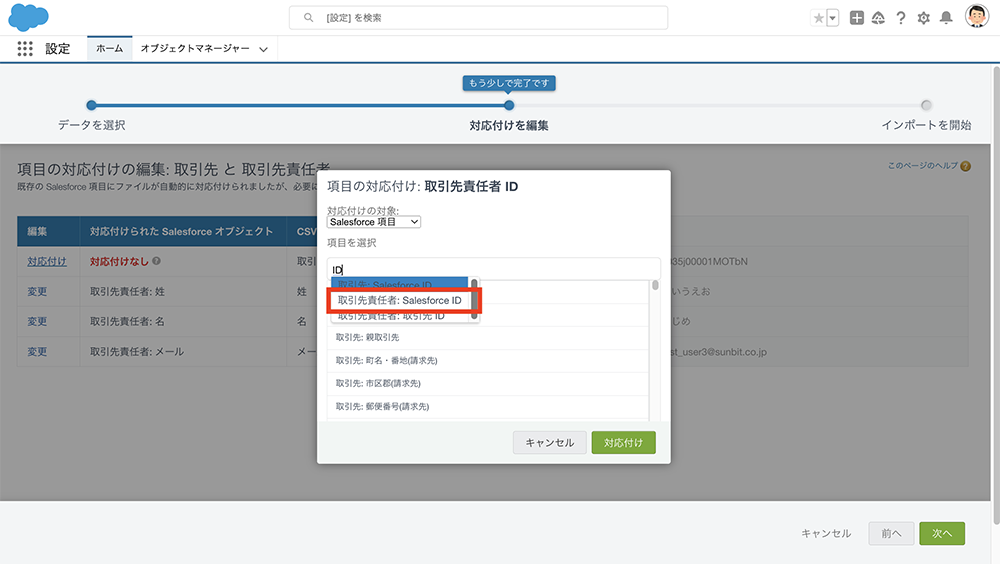The image size is (1000, 564).
Task: Click the green 次へ button
Action: coord(942,533)
